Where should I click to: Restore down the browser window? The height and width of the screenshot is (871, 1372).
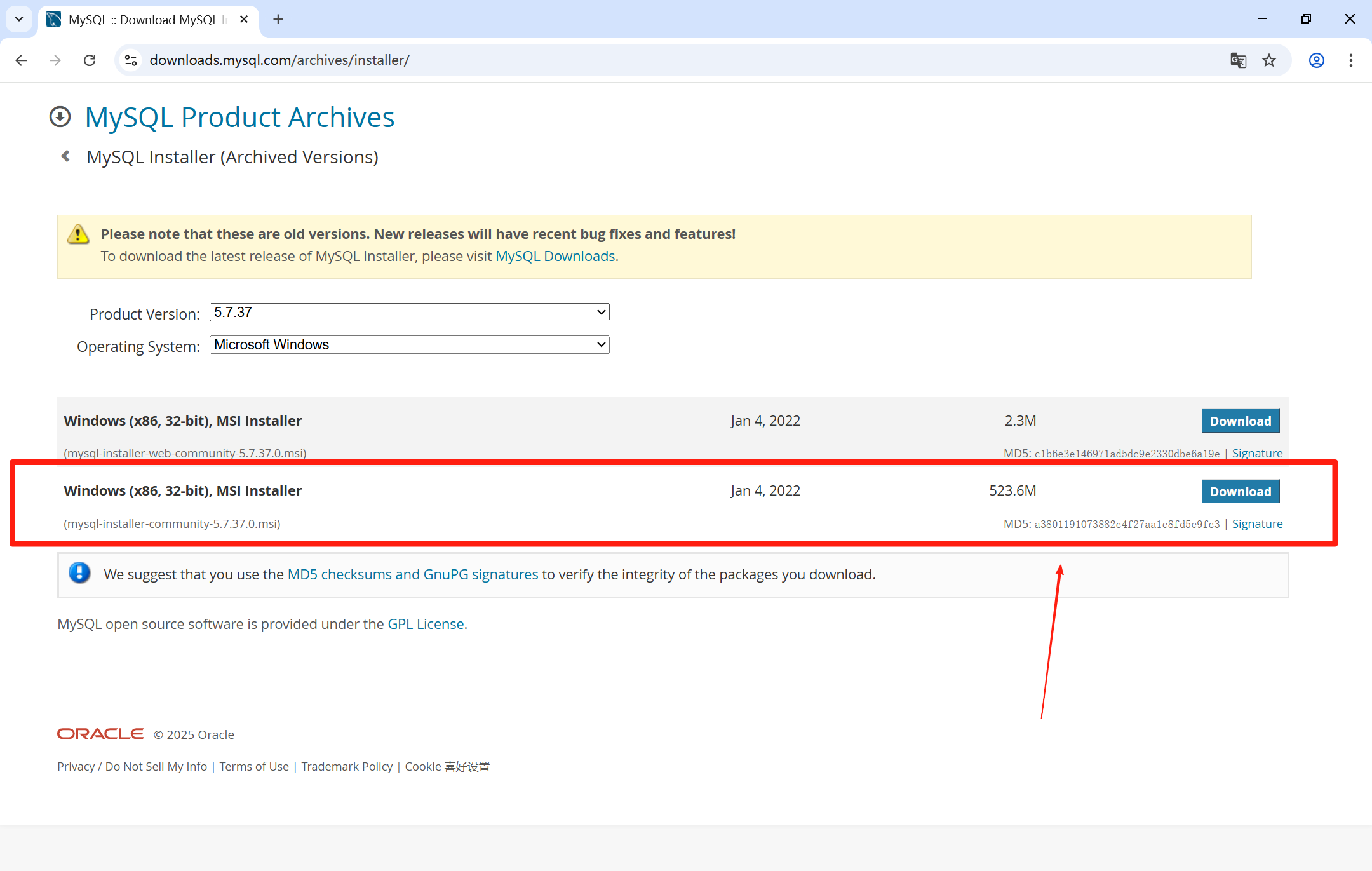1306,19
